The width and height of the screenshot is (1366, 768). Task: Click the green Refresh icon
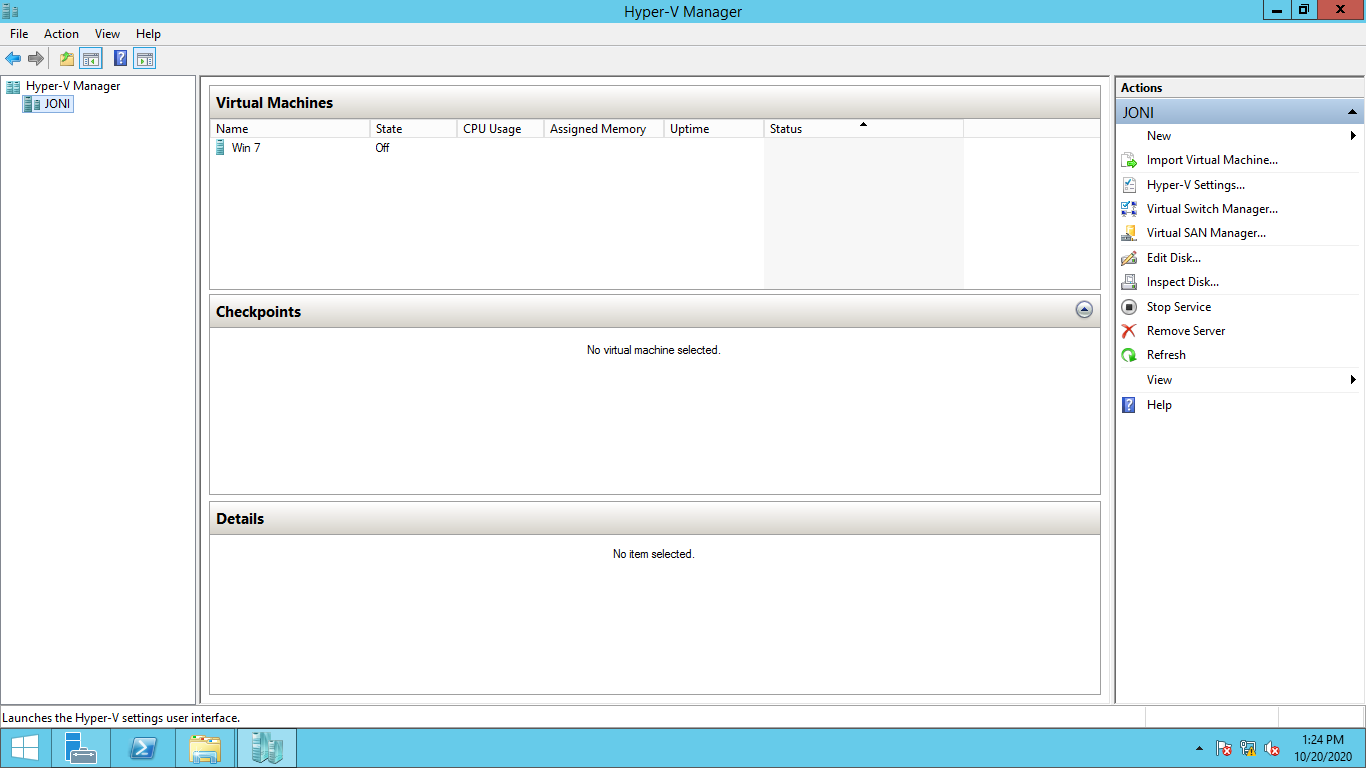click(1129, 355)
